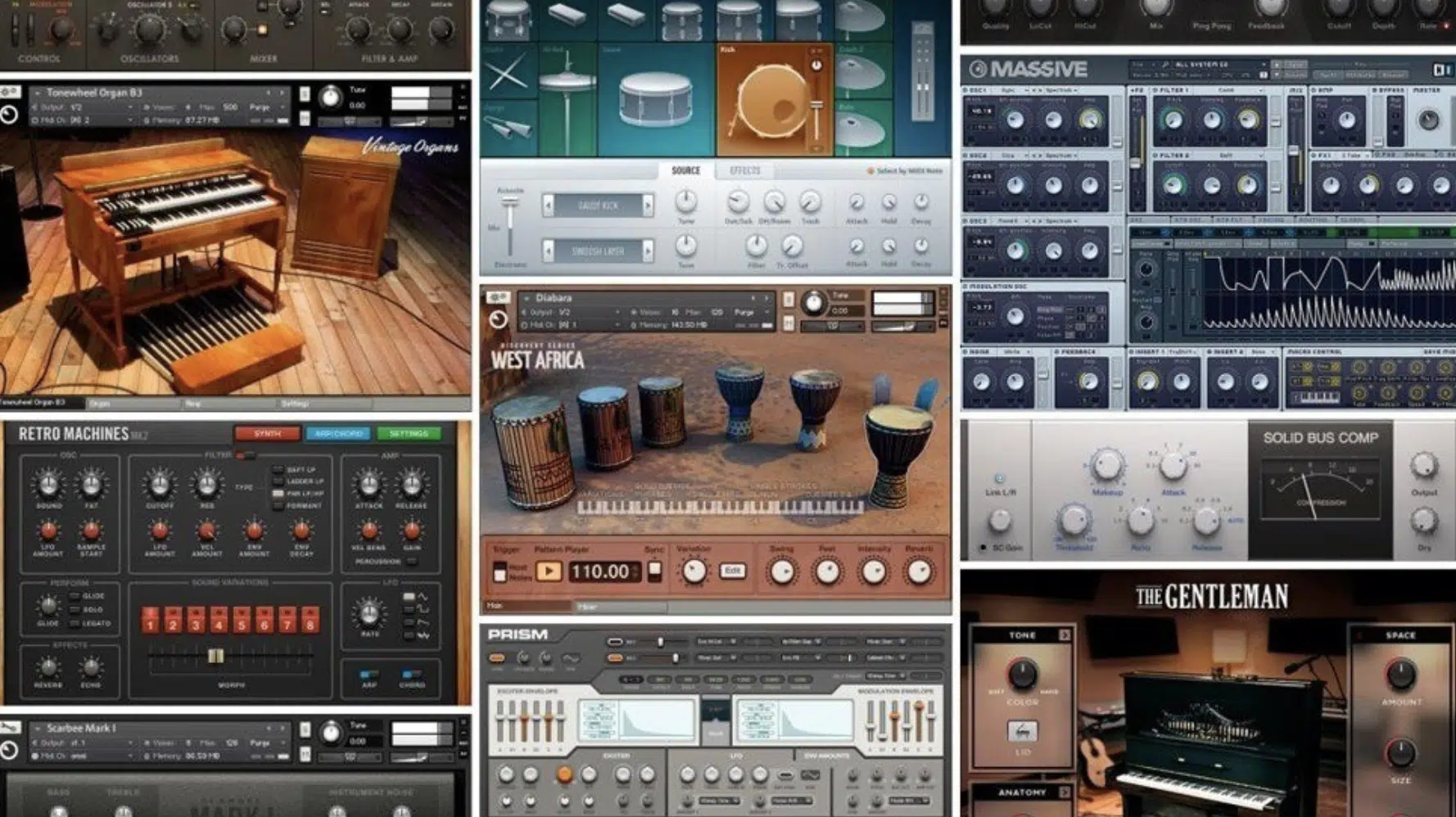Click the Morph slider handle in Retro Machines
The height and width of the screenshot is (817, 1456).
click(x=215, y=656)
